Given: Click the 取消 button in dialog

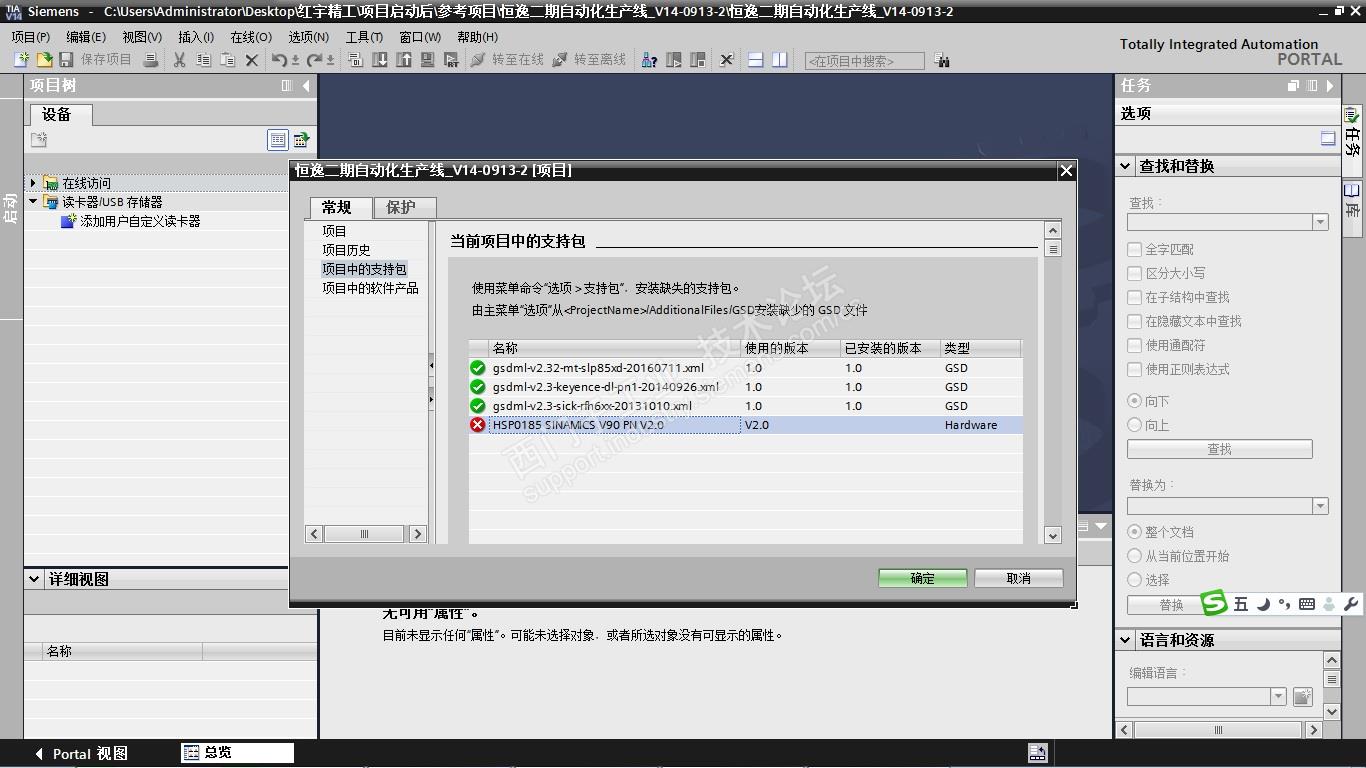Looking at the screenshot, I should [1019, 578].
